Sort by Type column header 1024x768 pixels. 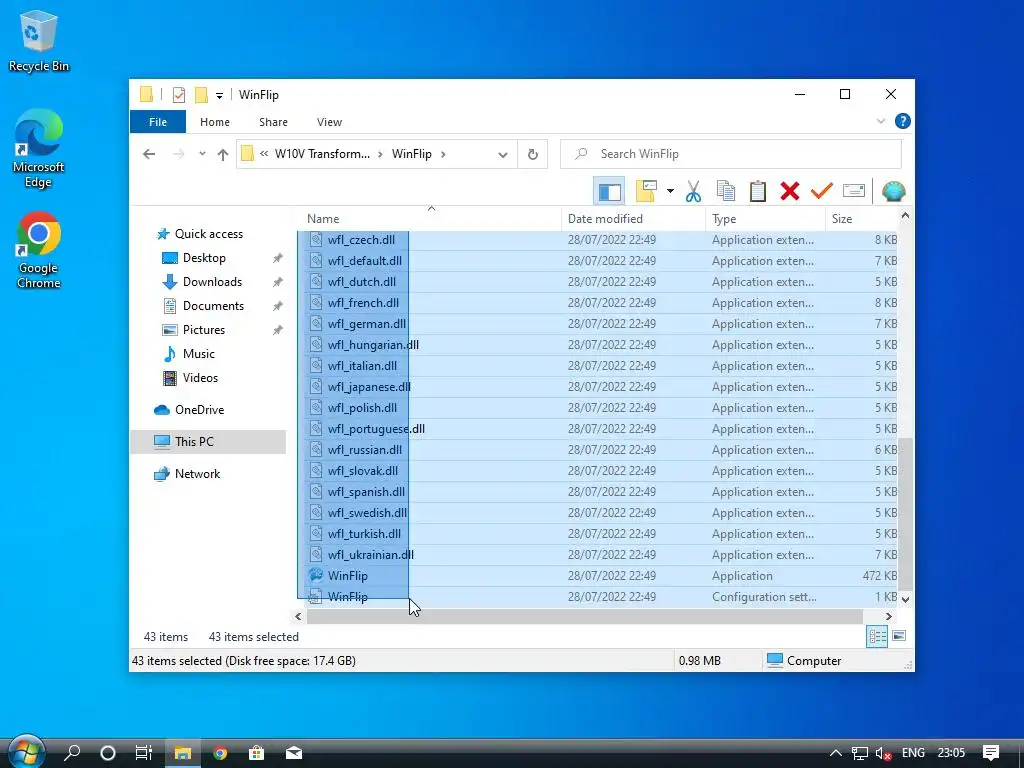[765, 219]
